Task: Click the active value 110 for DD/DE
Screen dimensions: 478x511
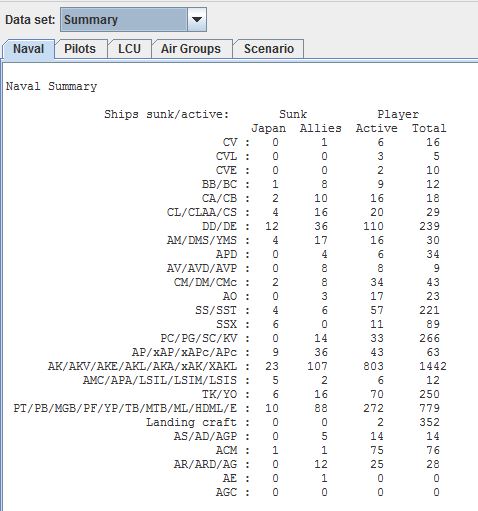Action: coord(373,226)
